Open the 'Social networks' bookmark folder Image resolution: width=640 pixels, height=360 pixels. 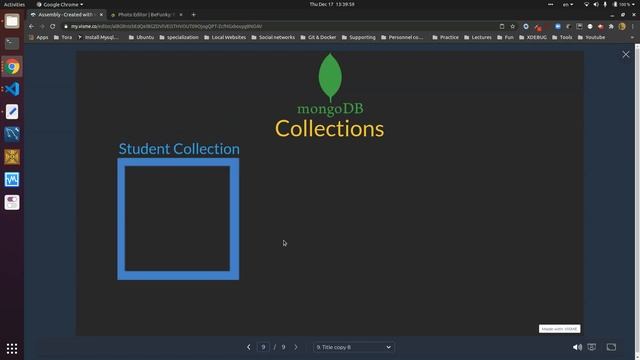273,37
